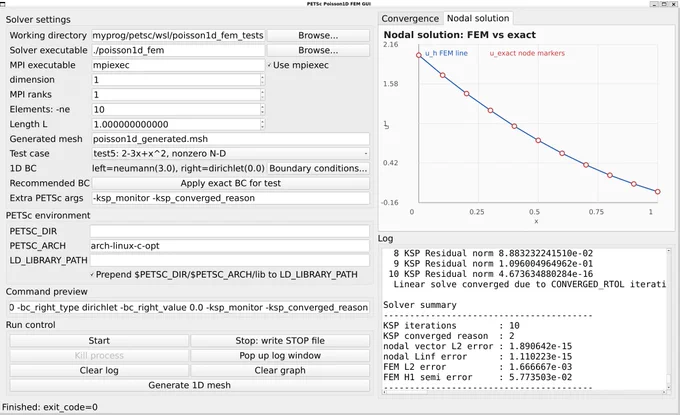Viewport: 680px width, 415px height.
Task: Click the 'nodal vector L2 error' log line
Action: [x=477, y=346]
